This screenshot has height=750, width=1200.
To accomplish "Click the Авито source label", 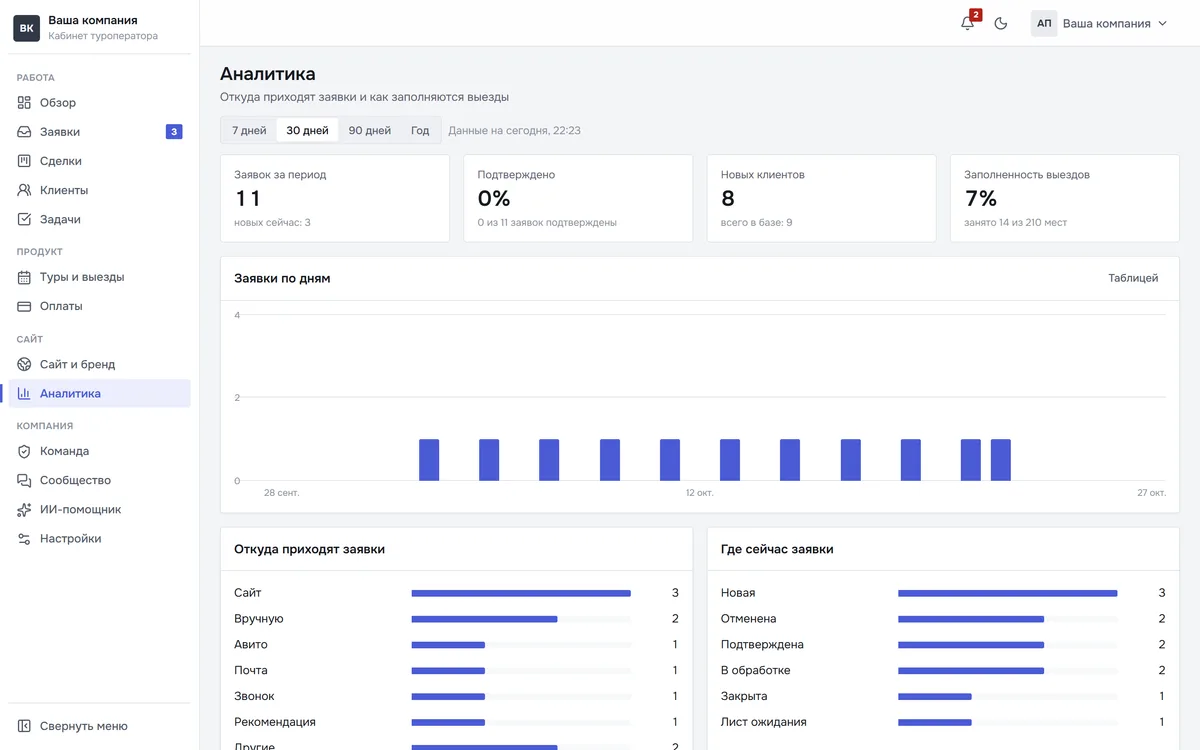I will click(251, 645).
